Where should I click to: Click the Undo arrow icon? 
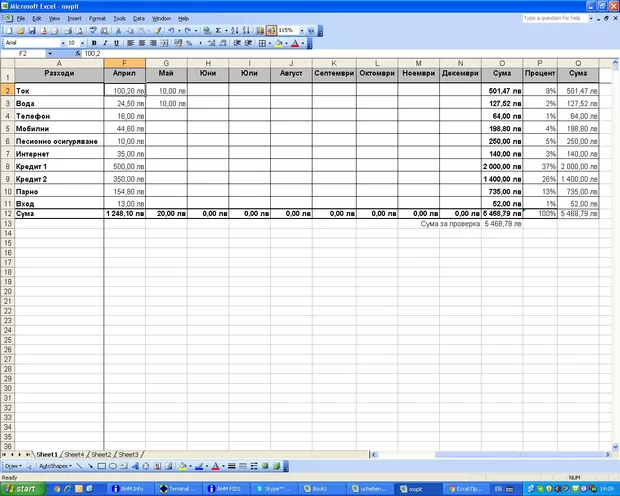pos(172,31)
